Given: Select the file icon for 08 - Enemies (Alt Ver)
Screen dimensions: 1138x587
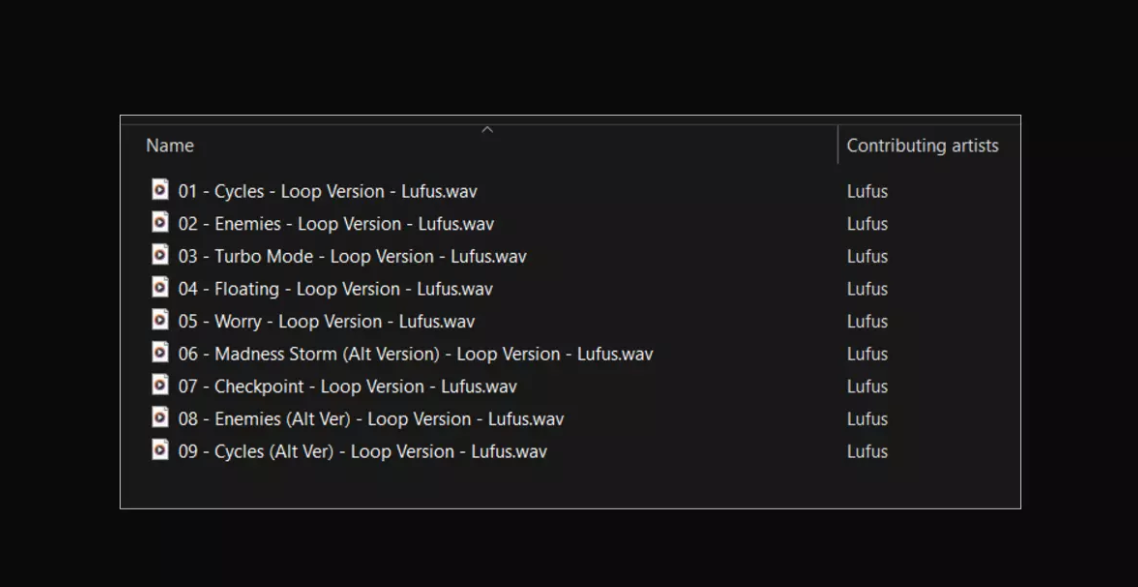Looking at the screenshot, I should point(160,417).
